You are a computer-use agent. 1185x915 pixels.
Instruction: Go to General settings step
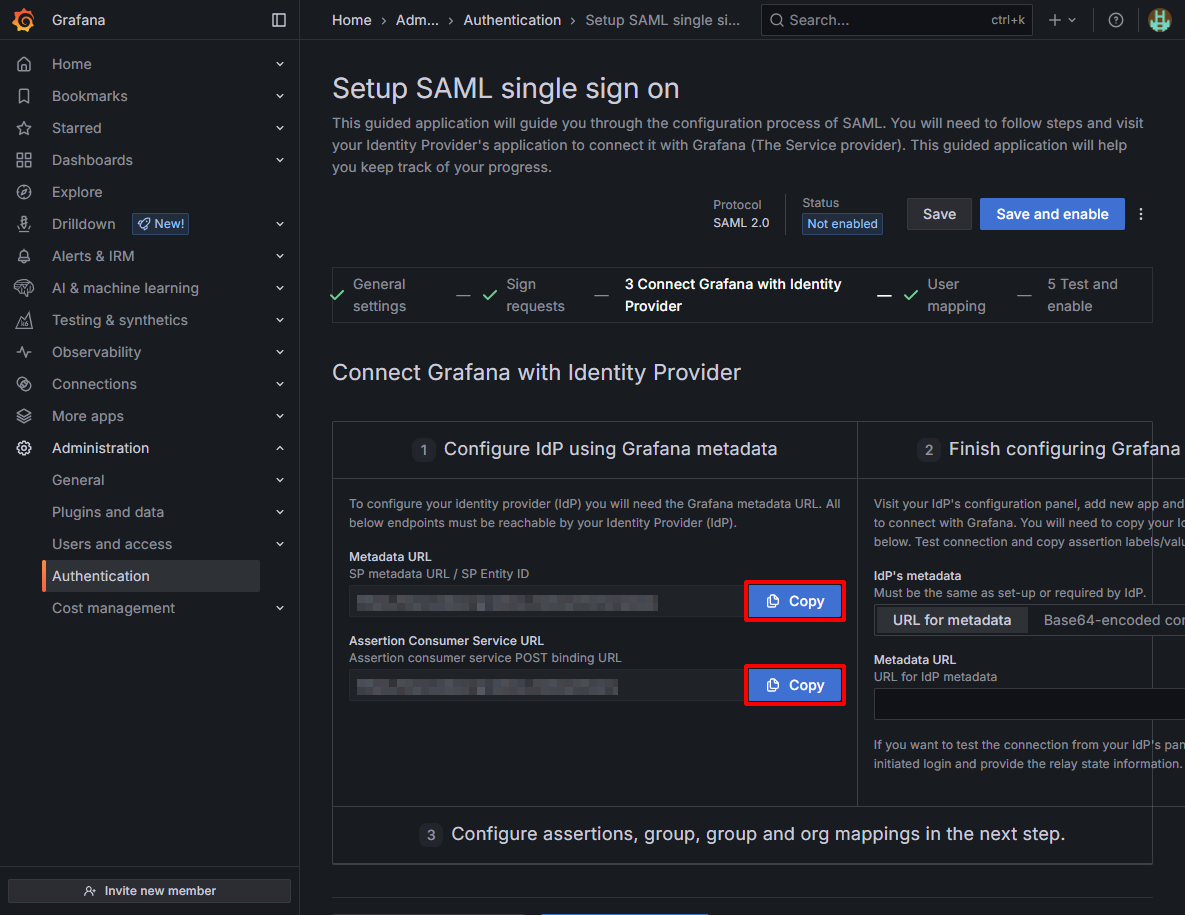tap(379, 295)
